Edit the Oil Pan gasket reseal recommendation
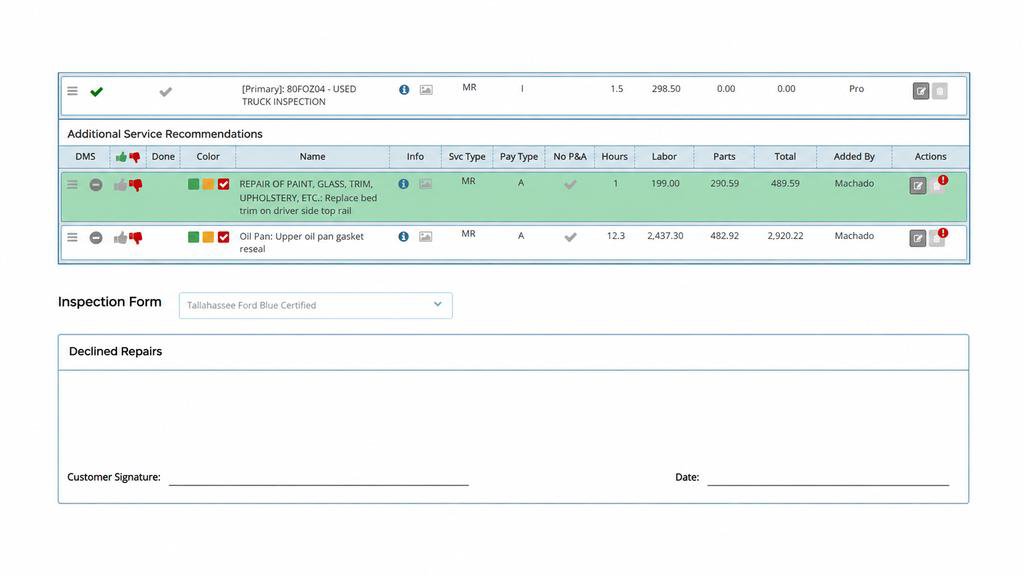 pyautogui.click(x=918, y=238)
